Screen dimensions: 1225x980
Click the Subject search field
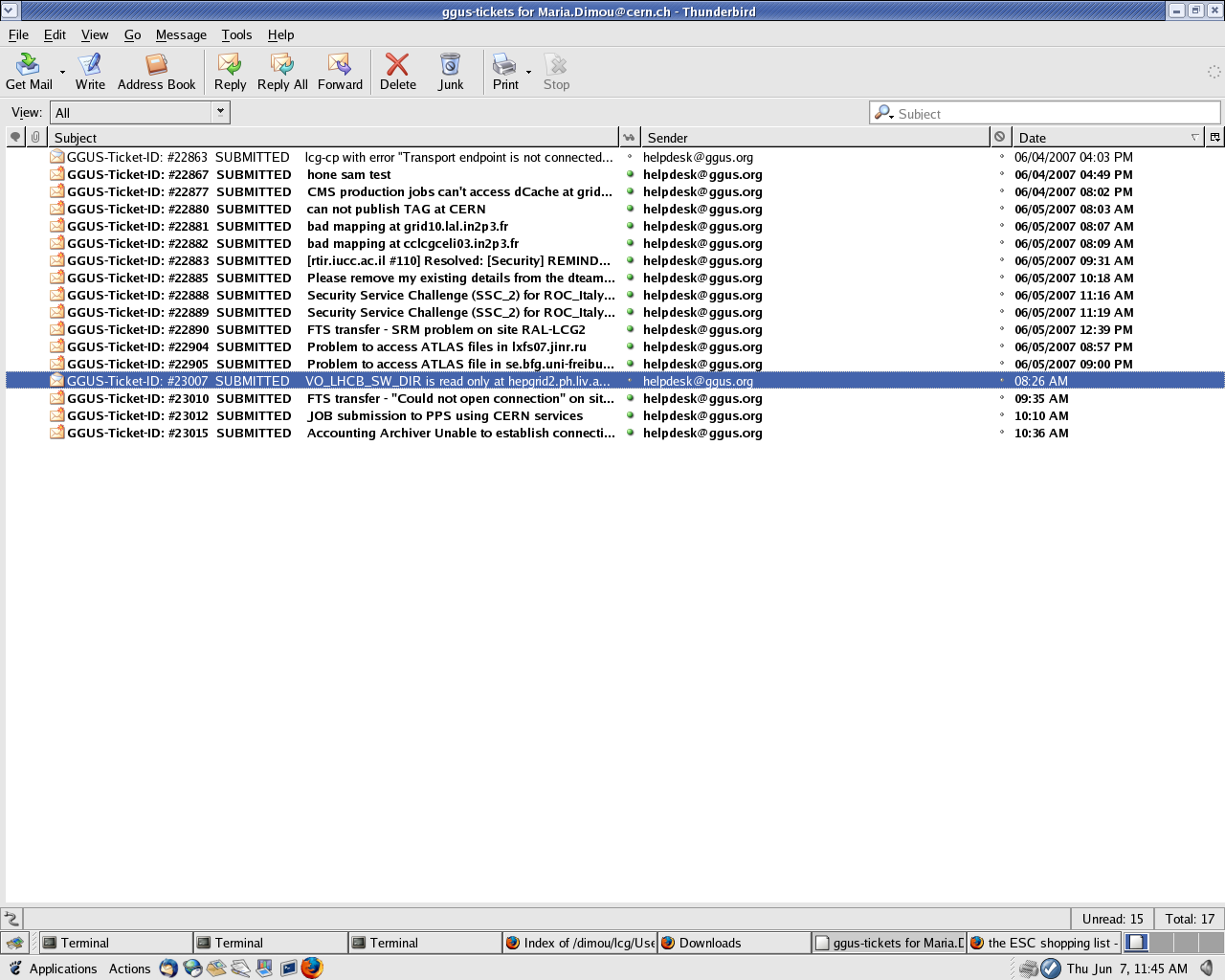pos(1053,113)
